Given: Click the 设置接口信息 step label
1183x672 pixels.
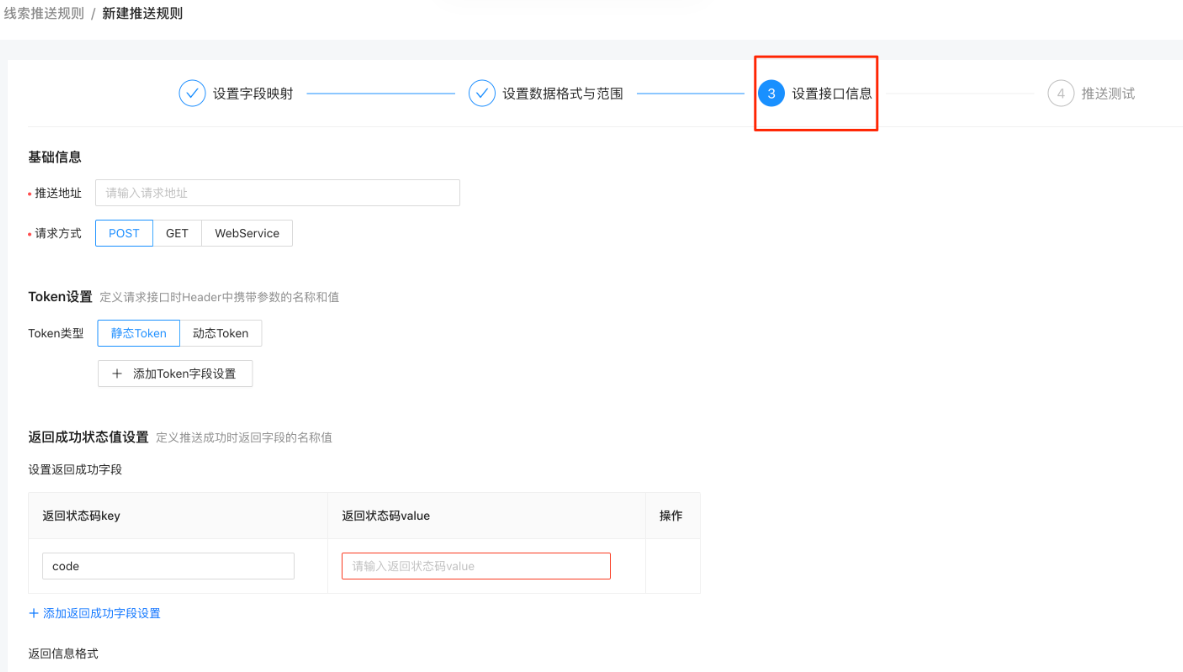Looking at the screenshot, I should click(x=831, y=92).
